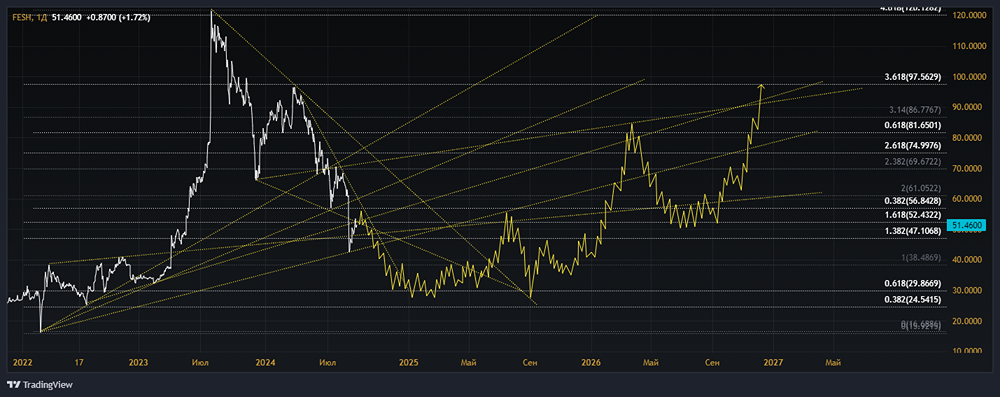Click the TradingView logo

(x=40, y=385)
